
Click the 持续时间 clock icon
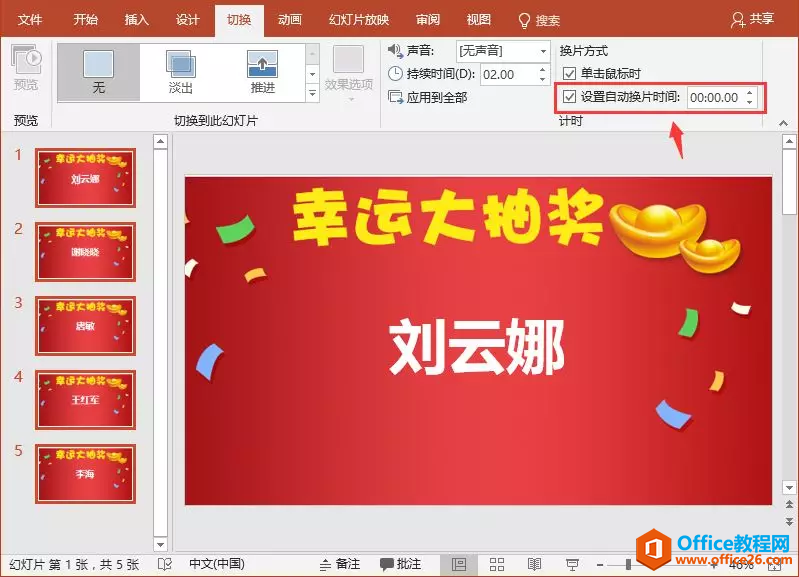pyautogui.click(x=395, y=74)
